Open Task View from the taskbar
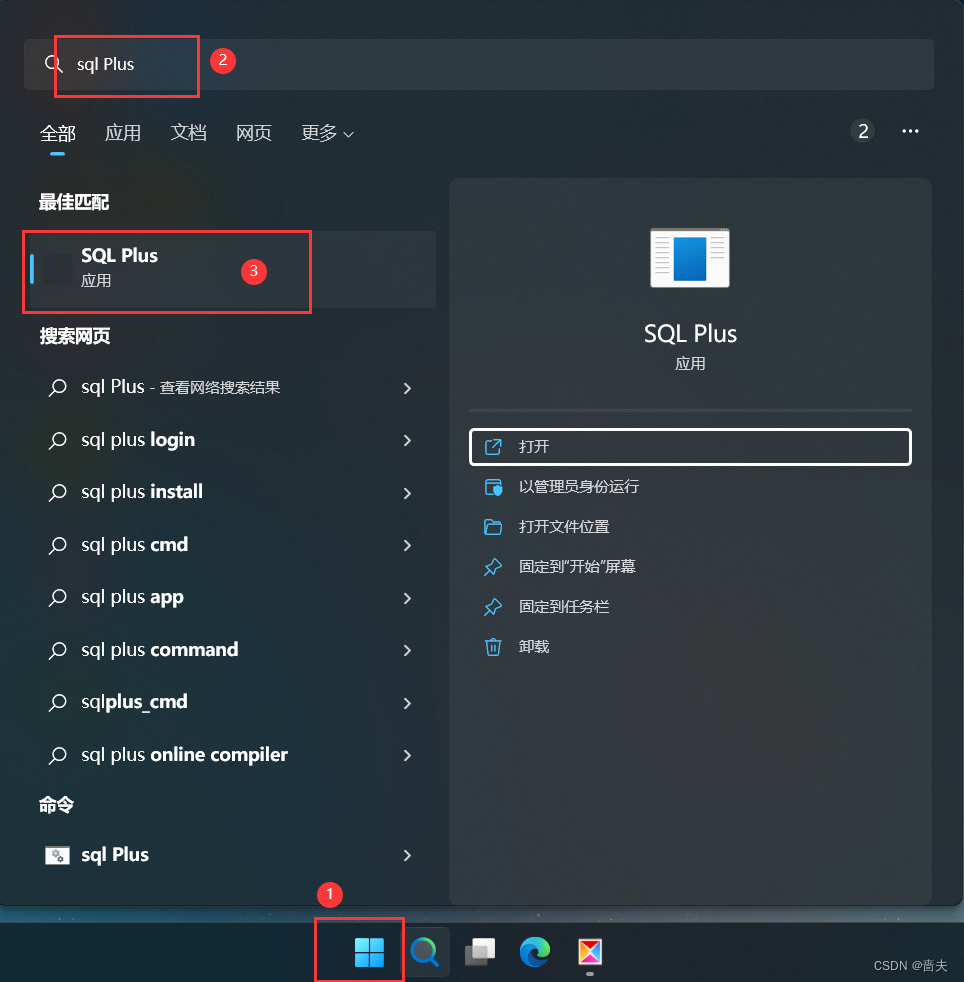Image resolution: width=964 pixels, height=982 pixels. 480,952
